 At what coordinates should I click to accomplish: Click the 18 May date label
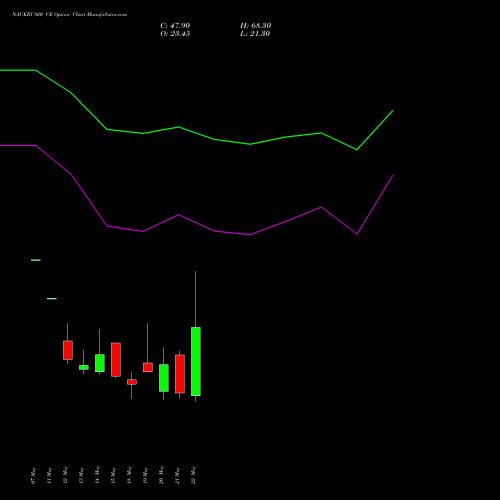tap(129, 476)
